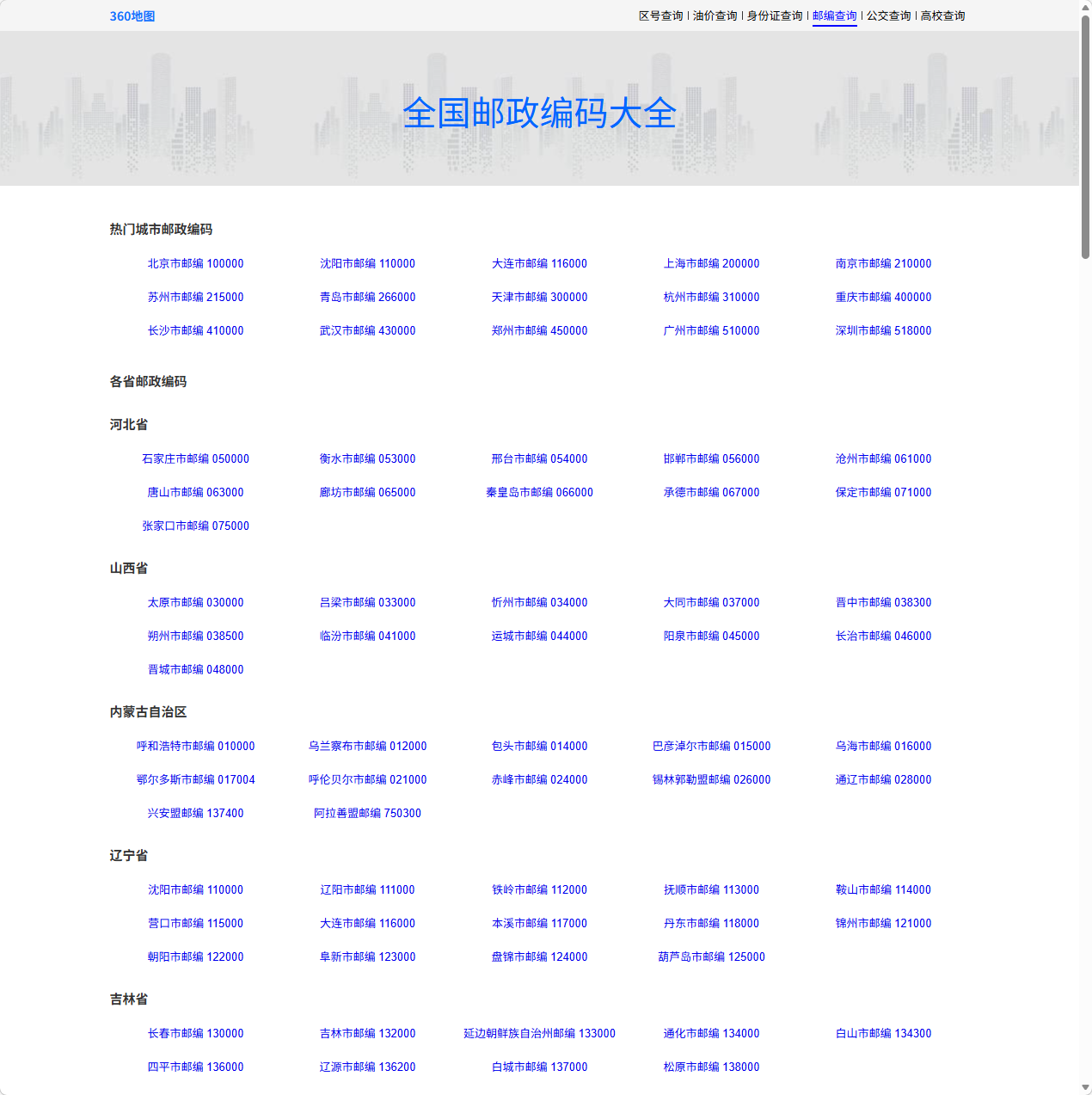Open the 公交查询 navigation link
The image size is (1092, 1095).
click(888, 16)
